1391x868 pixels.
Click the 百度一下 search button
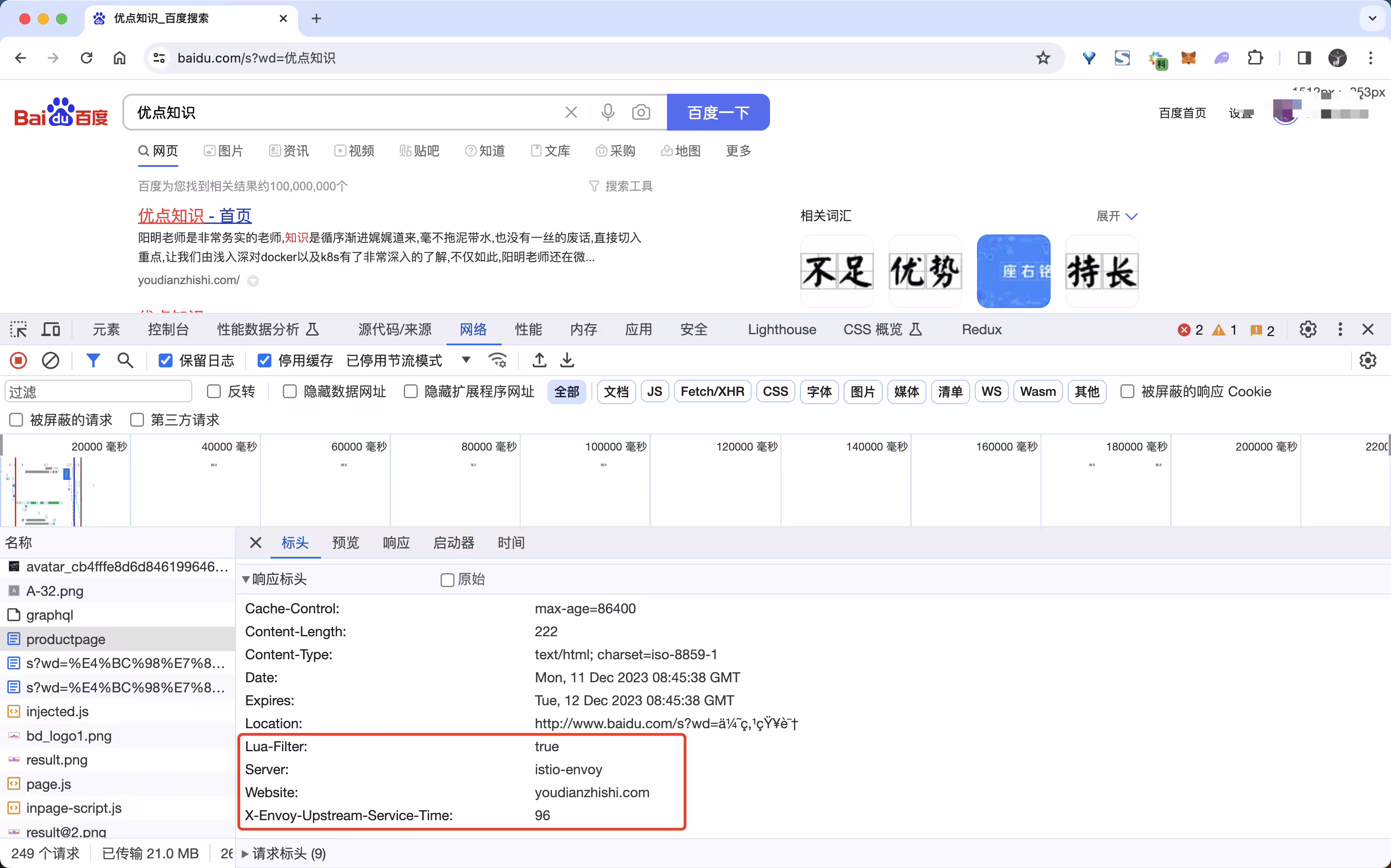point(718,113)
